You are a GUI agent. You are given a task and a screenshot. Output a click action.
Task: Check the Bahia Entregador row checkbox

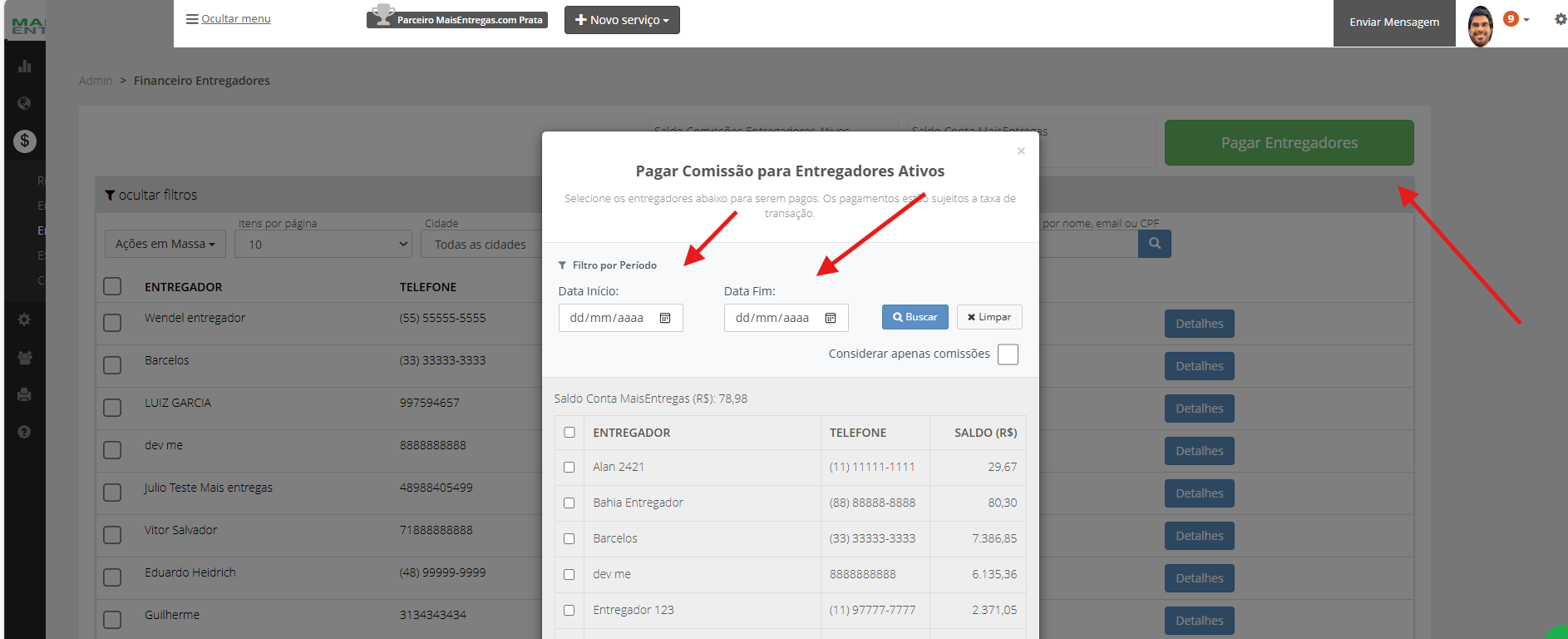[570, 503]
